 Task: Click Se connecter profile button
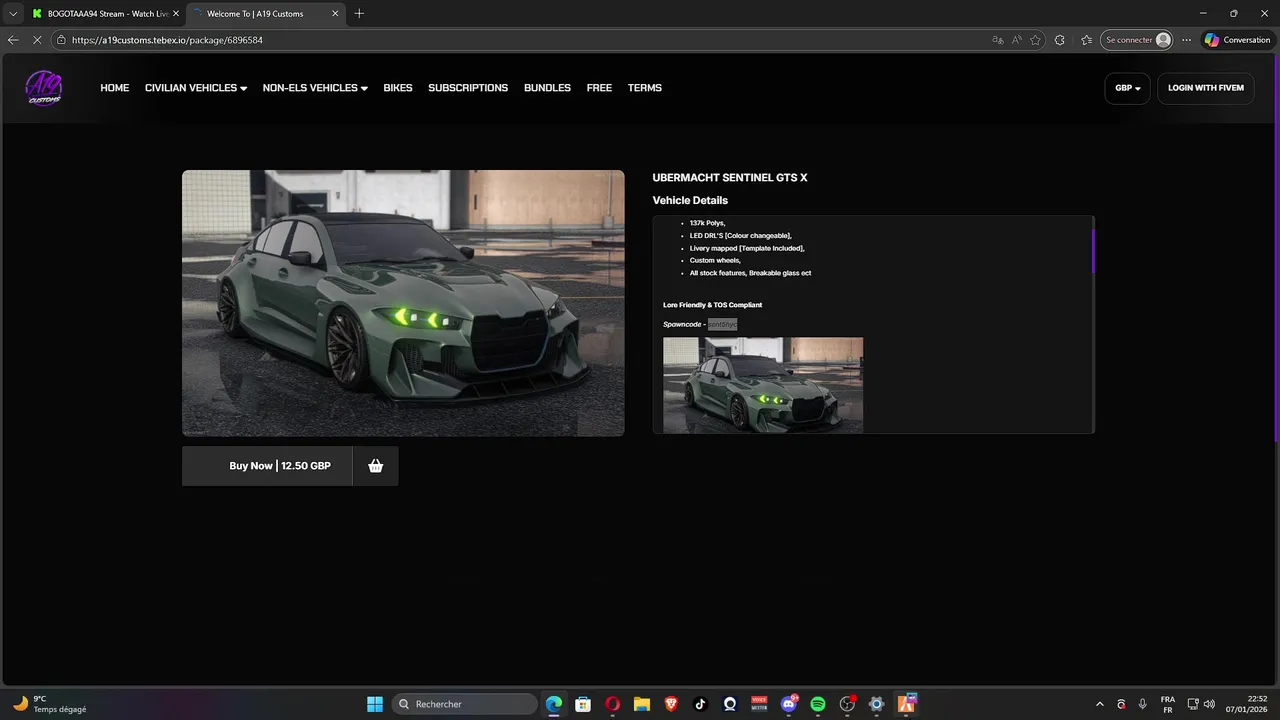[x=1137, y=40]
